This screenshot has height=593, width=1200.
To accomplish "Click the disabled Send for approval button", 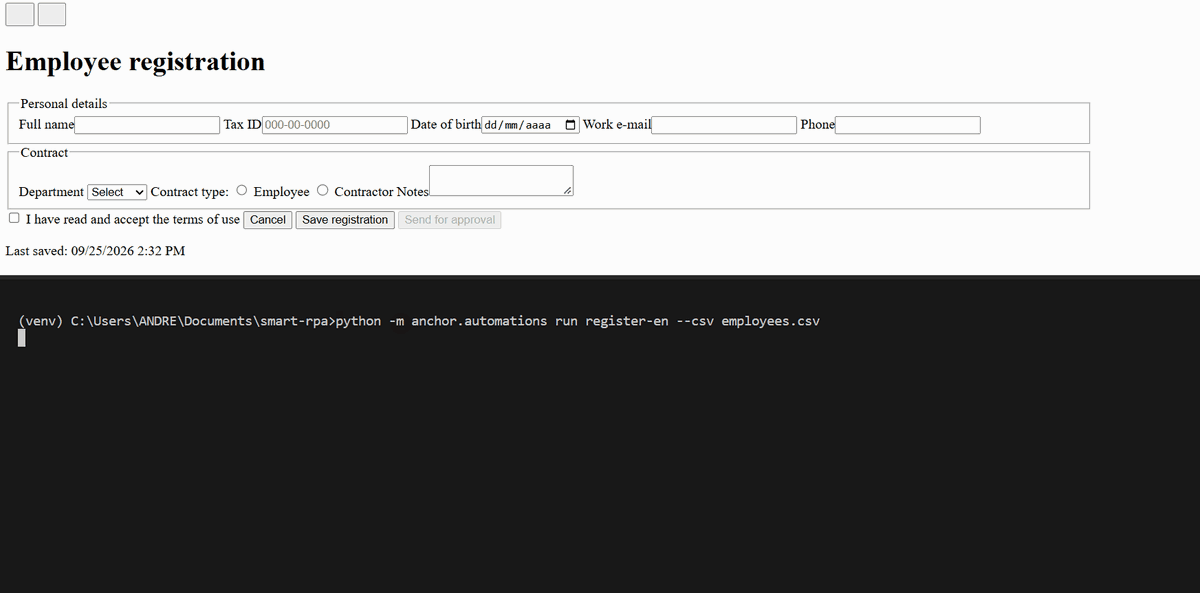I will 450,220.
